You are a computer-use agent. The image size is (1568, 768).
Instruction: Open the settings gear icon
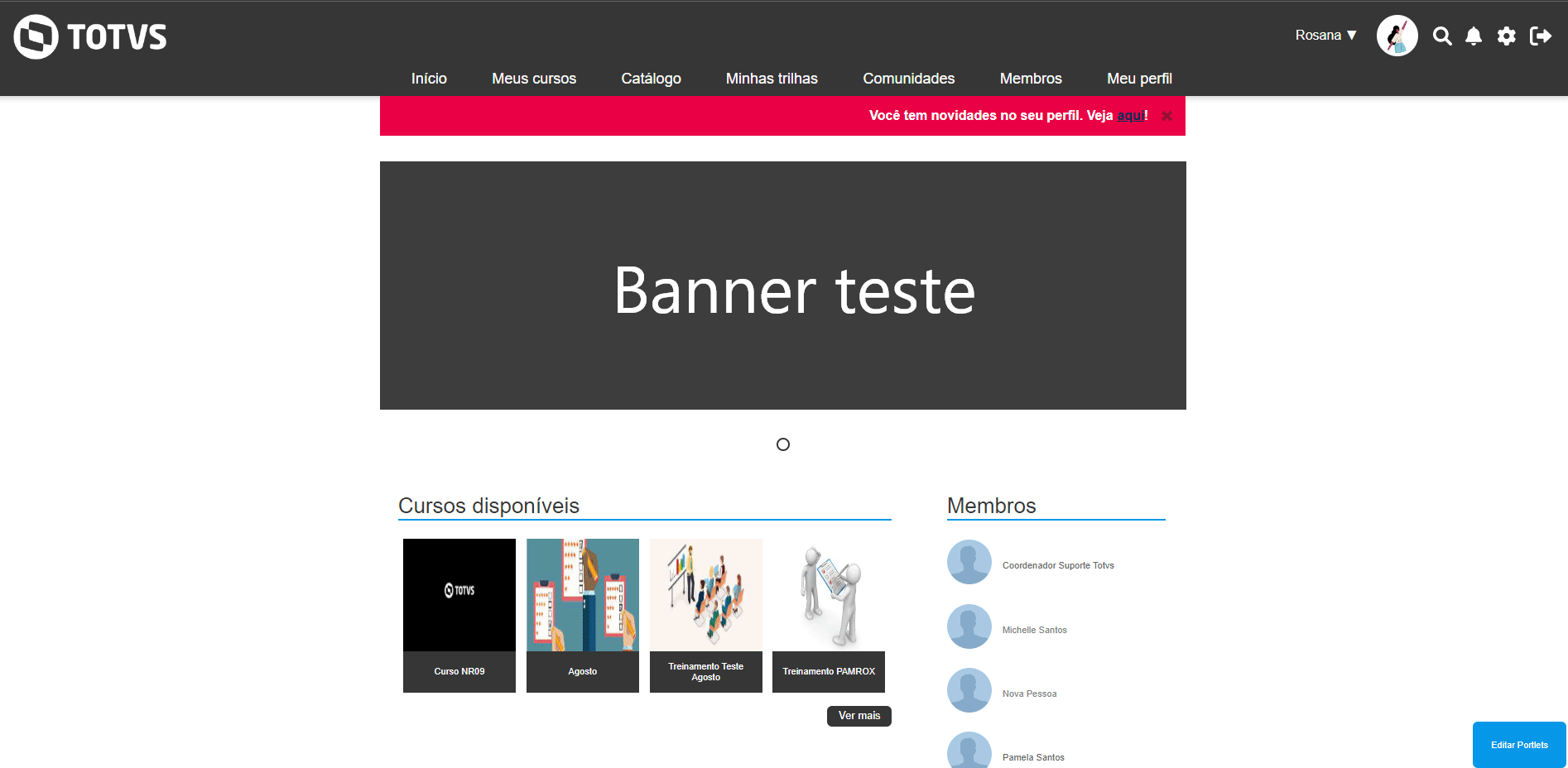(1507, 36)
